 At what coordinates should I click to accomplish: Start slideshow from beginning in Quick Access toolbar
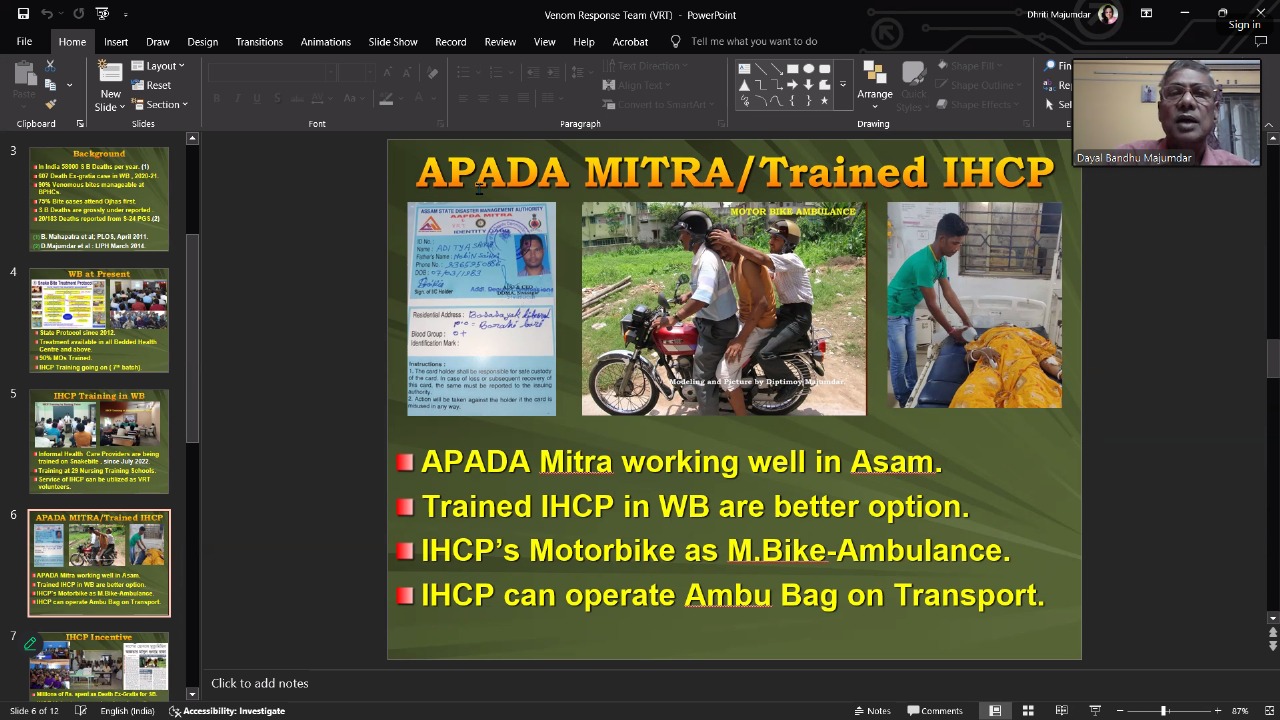tap(102, 14)
